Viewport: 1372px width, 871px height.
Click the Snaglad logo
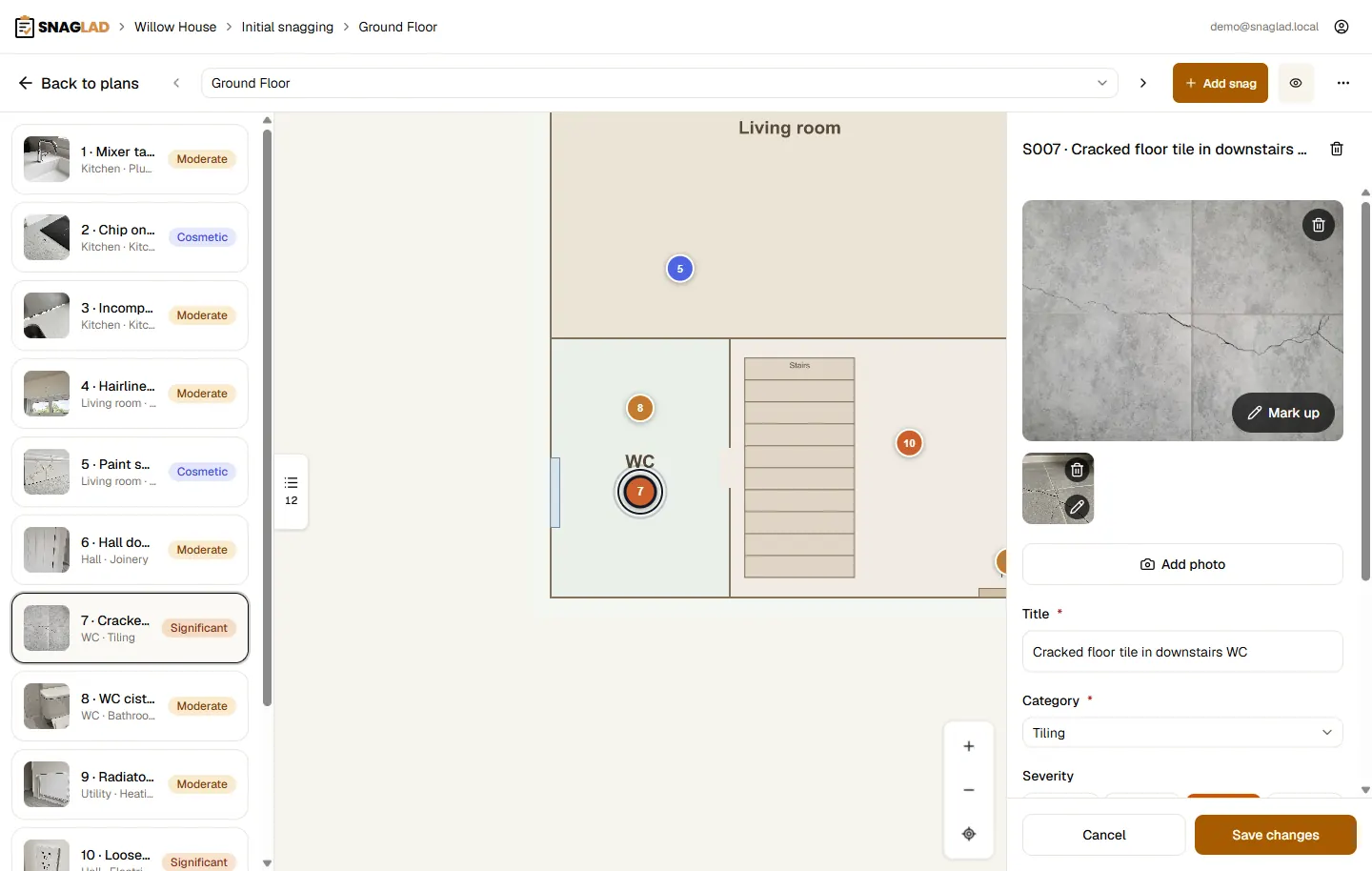click(62, 27)
